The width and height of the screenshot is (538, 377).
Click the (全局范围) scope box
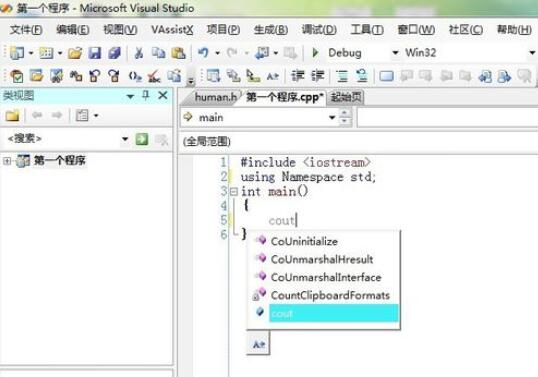pos(359,141)
